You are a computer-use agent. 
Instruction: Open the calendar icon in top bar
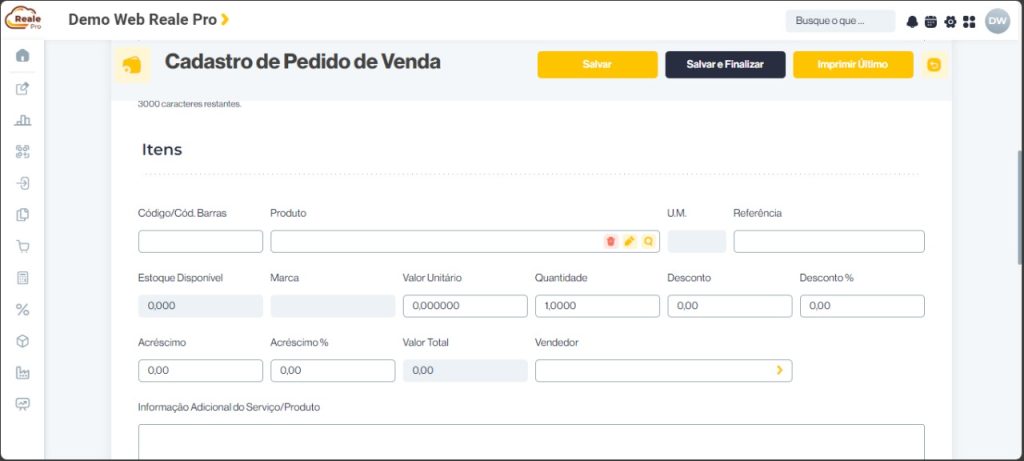[931, 22]
